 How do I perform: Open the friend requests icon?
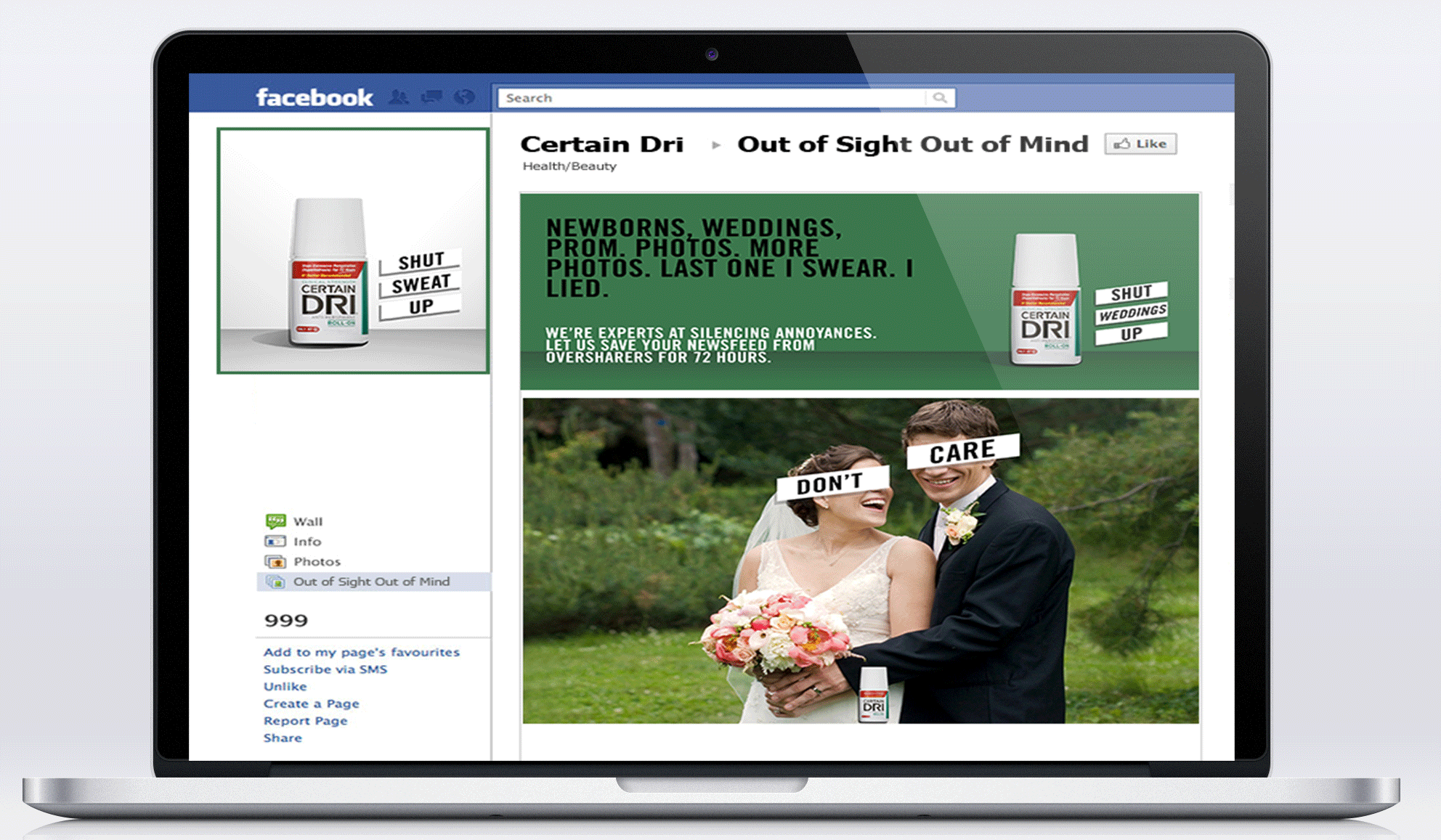point(398,96)
